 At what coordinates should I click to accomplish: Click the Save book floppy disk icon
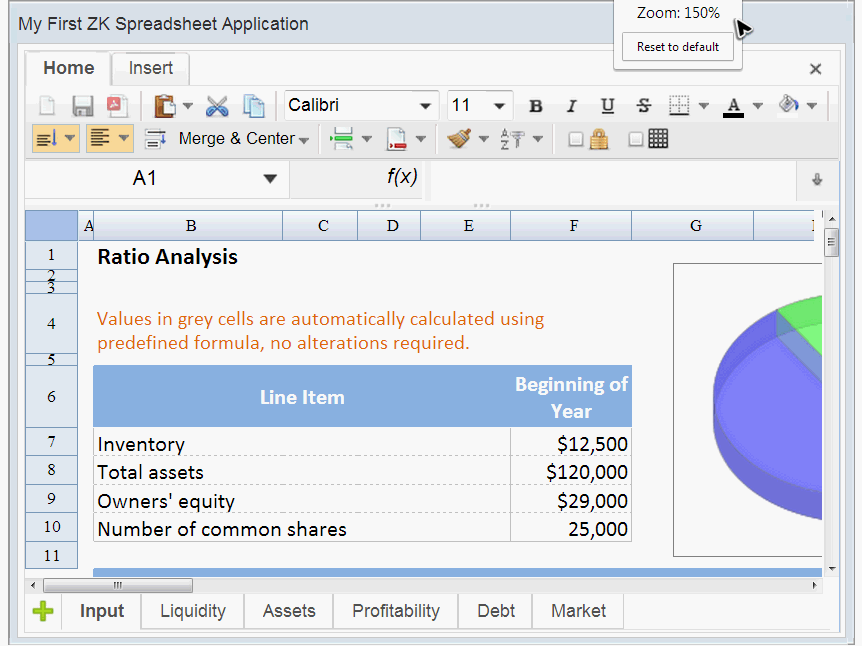(x=83, y=106)
